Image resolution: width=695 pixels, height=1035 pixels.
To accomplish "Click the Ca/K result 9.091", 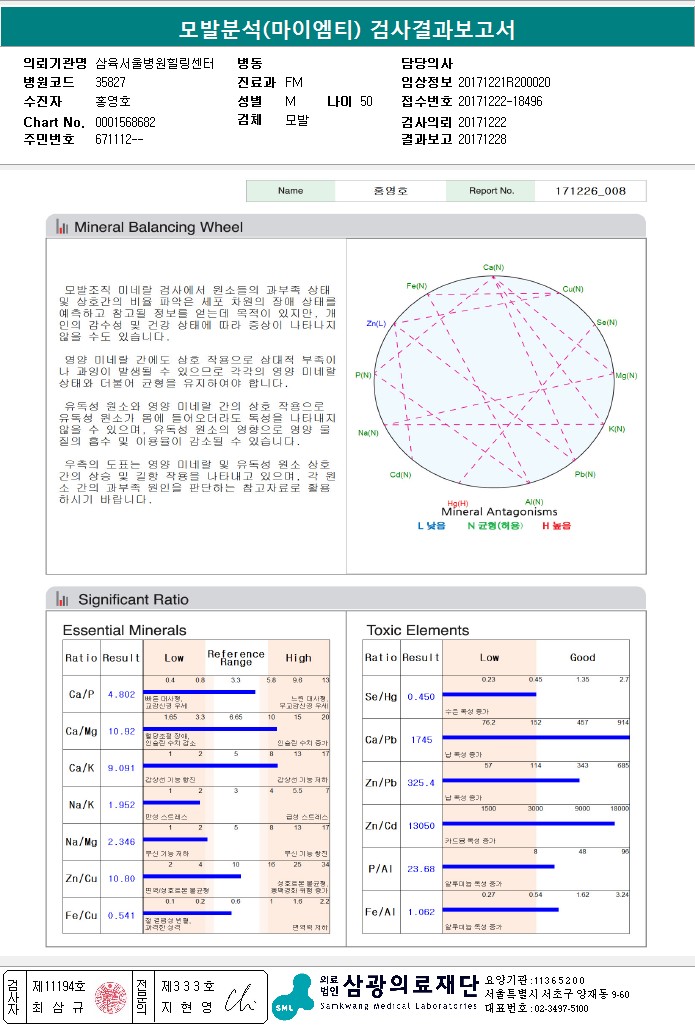I will (121, 768).
